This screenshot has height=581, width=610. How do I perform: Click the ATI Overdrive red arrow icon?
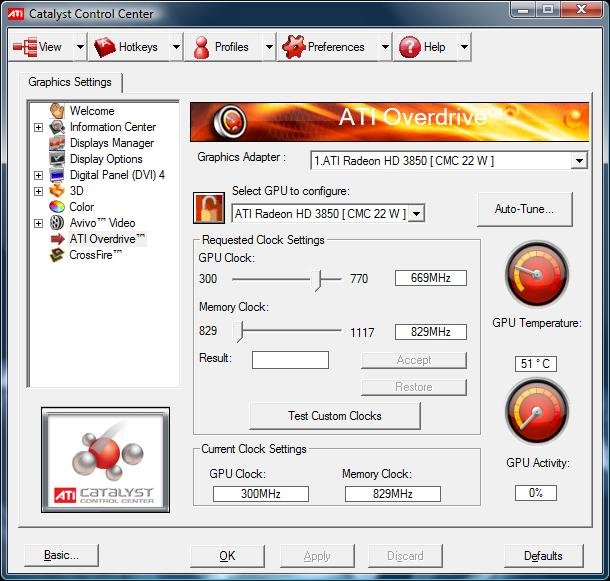(58, 239)
